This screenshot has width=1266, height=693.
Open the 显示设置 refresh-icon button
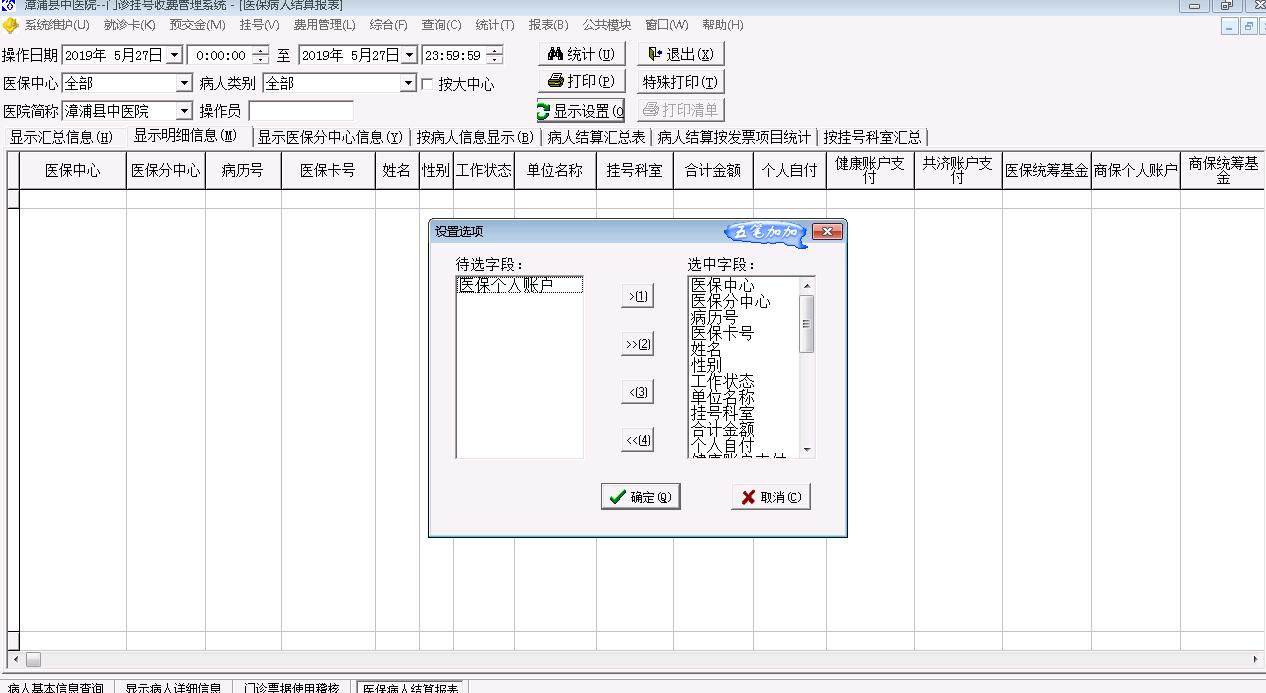point(581,110)
